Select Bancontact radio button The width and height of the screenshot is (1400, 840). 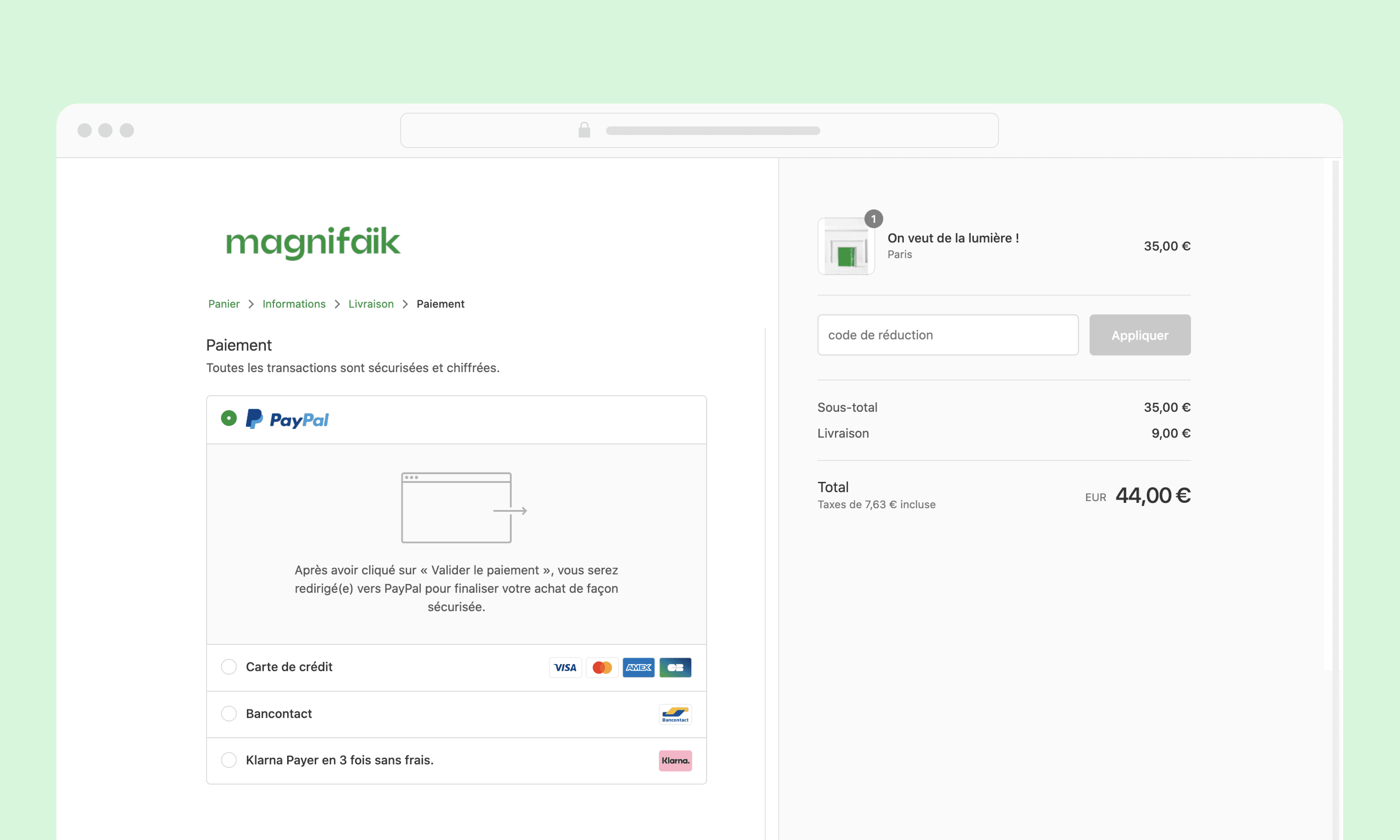229,714
